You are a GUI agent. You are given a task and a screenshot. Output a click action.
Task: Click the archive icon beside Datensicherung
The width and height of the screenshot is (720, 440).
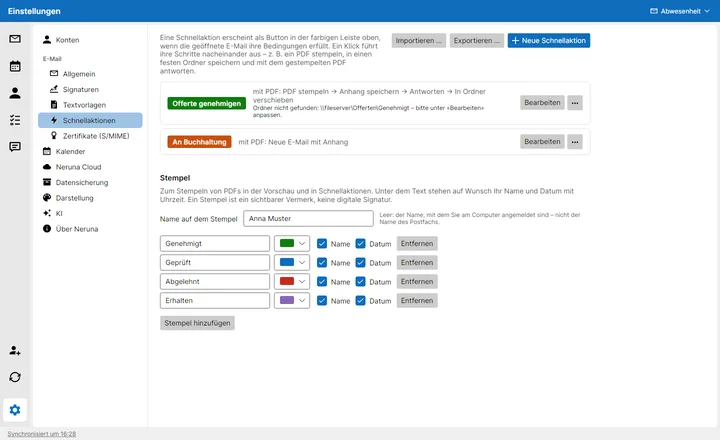point(47,182)
